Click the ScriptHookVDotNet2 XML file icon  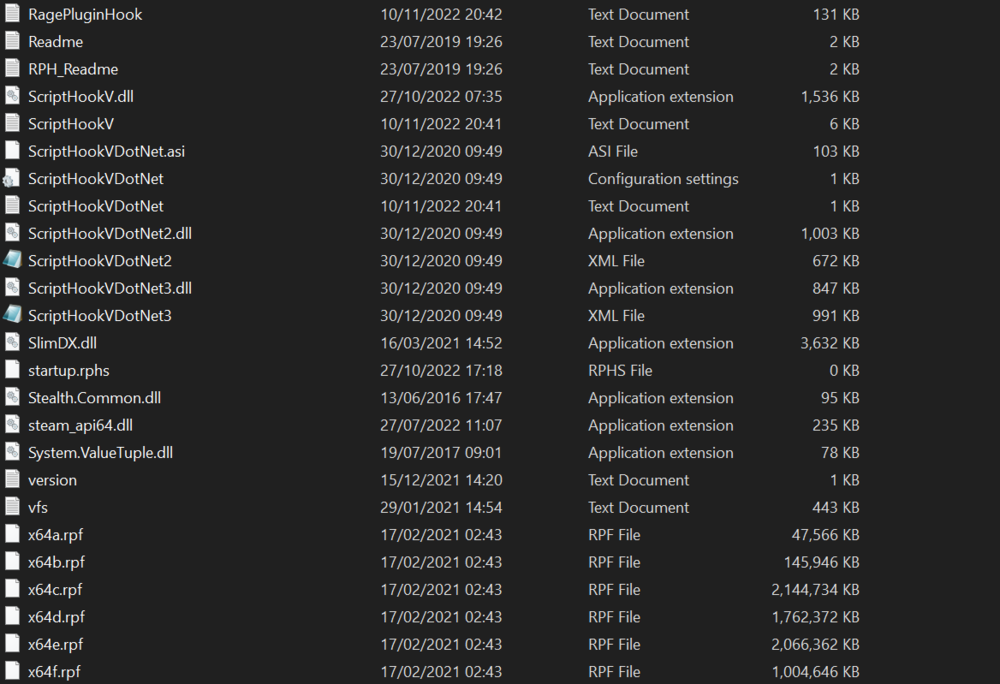click(12, 261)
